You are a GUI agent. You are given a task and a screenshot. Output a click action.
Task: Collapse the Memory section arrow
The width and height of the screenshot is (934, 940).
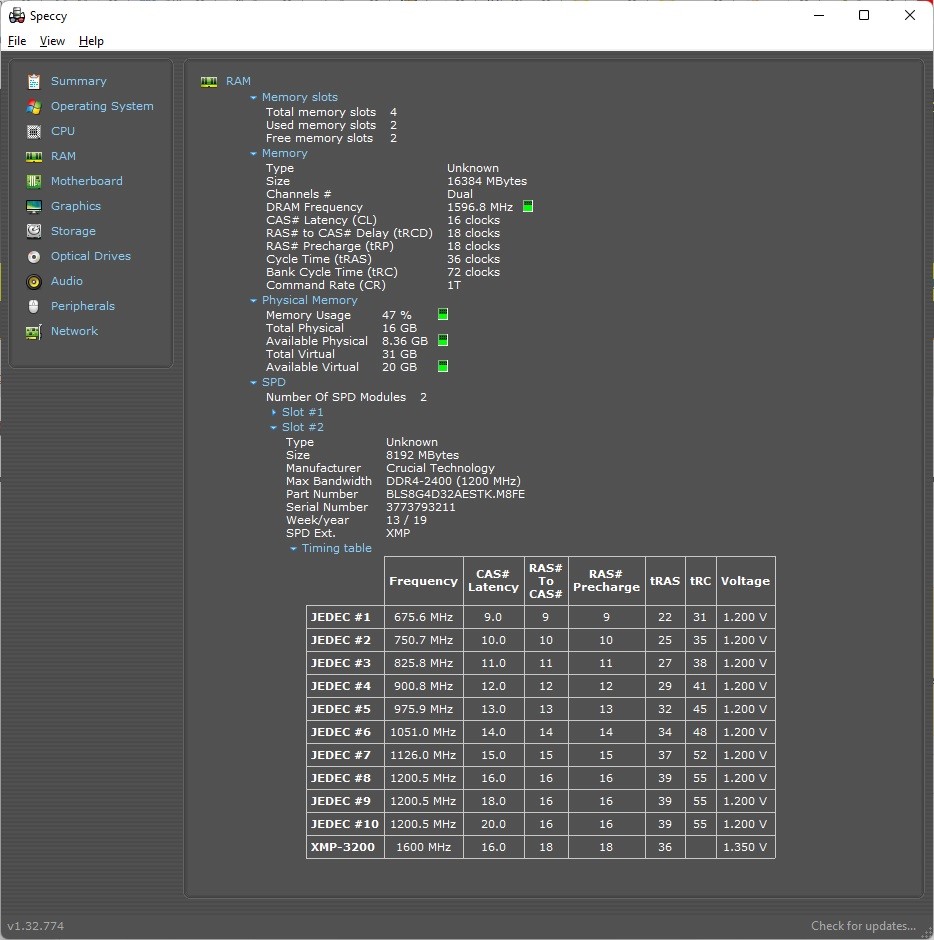click(254, 154)
